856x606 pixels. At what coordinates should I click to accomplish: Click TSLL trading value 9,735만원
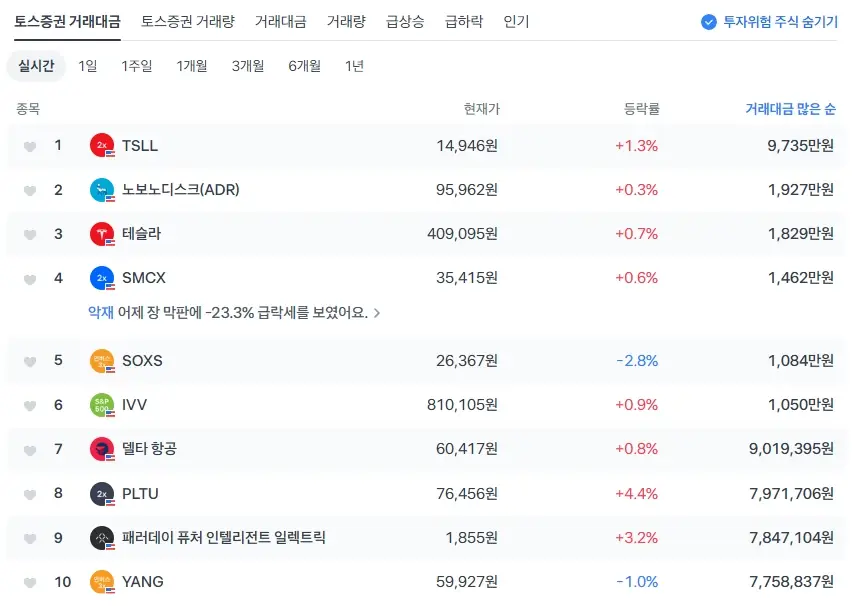800,146
